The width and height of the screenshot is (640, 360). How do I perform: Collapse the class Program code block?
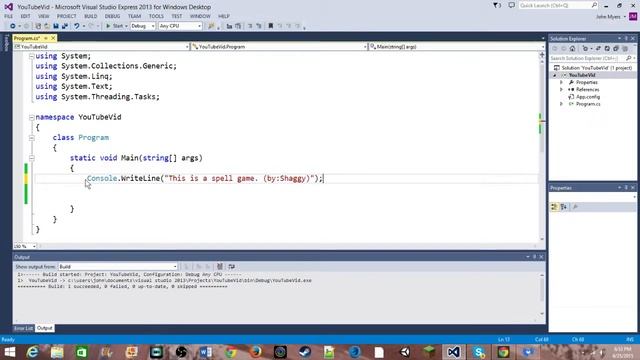point(31,138)
